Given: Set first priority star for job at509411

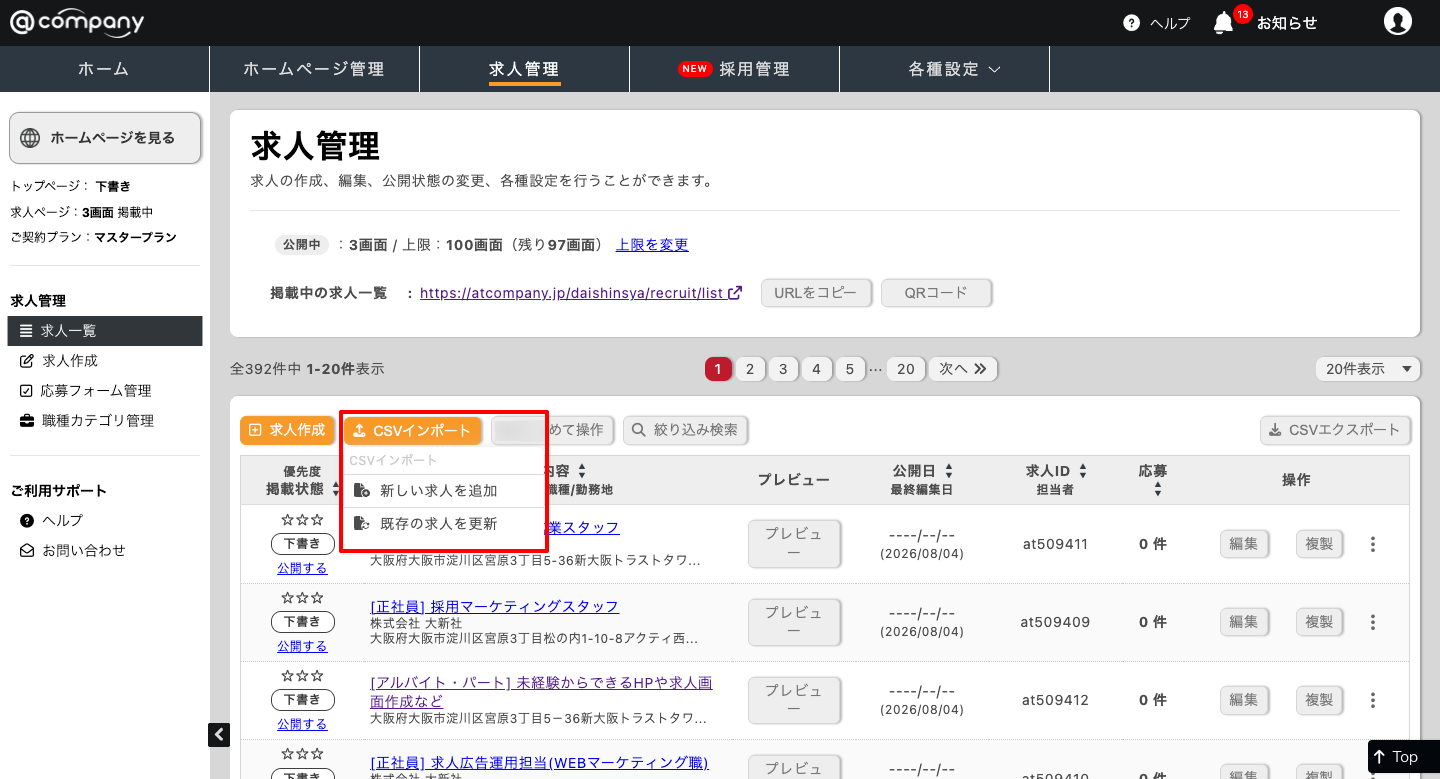Looking at the screenshot, I should click(288, 520).
